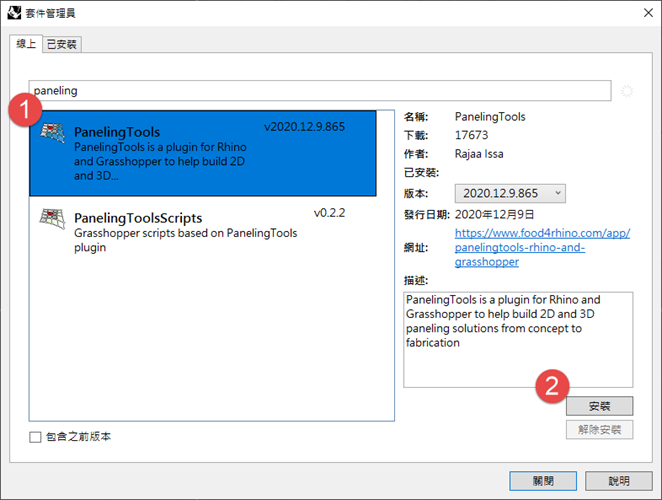Screen dimensions: 662x500
Task: Click the description text box
Action: (518, 340)
